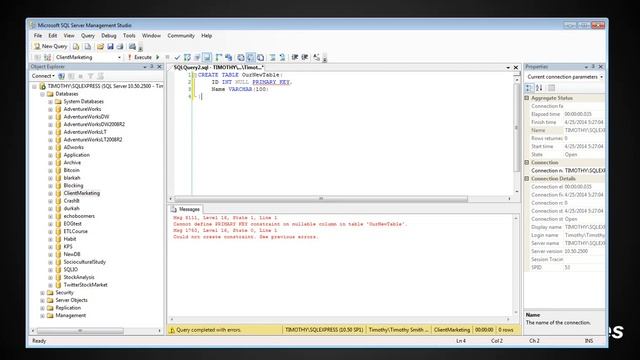Collapse the Aggregate Status section
Image resolution: width=640 pixels, height=360 pixels.
(x=527, y=98)
